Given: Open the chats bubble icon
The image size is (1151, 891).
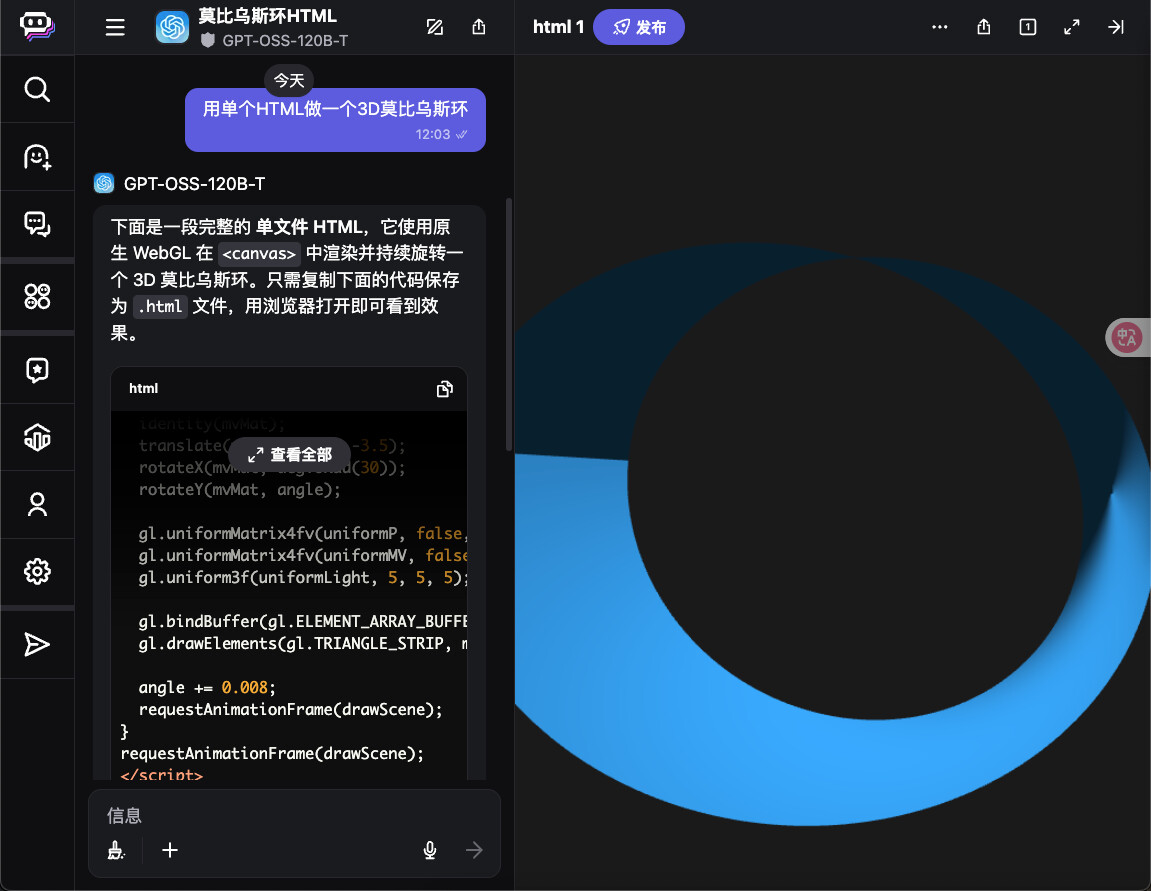Looking at the screenshot, I should [x=37, y=224].
